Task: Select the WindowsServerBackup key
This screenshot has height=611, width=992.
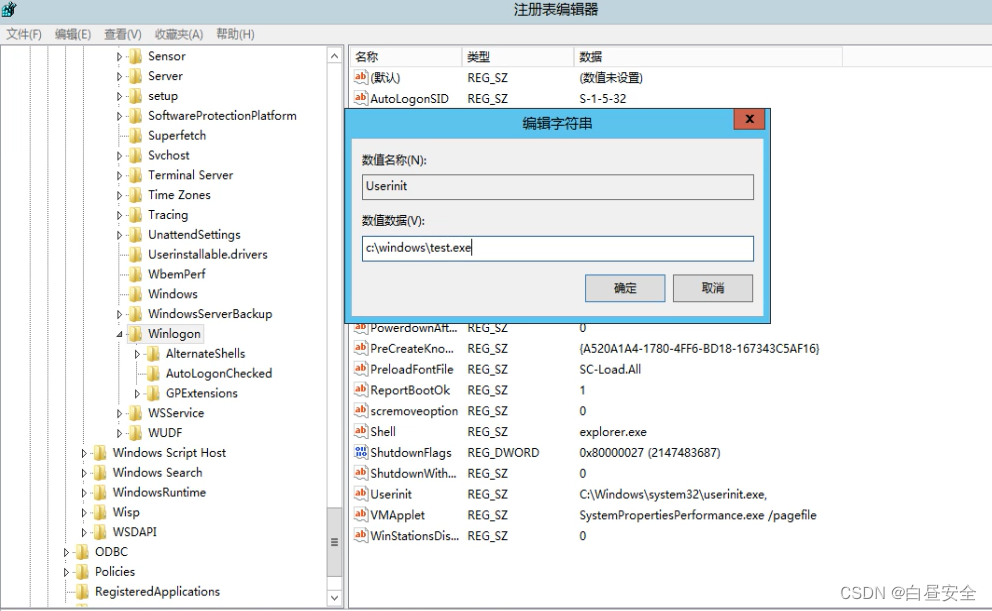Action: click(x=210, y=314)
